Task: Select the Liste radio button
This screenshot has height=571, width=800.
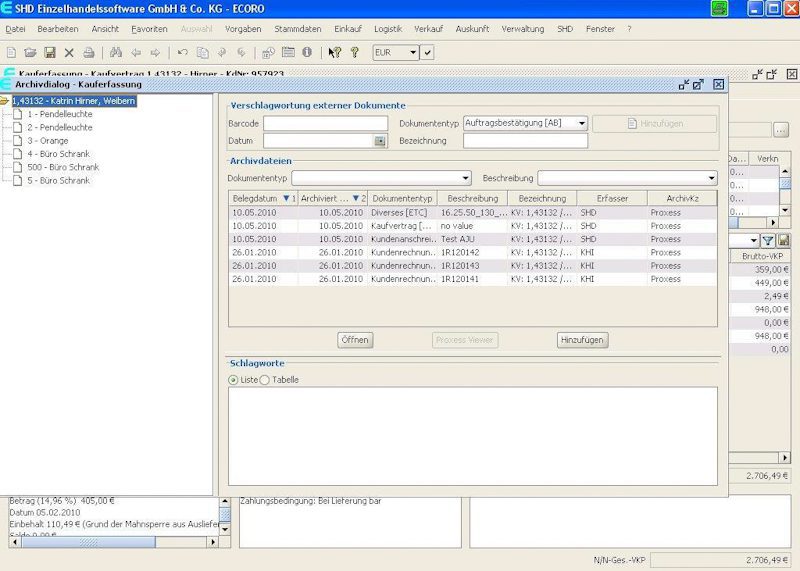Action: pos(233,380)
